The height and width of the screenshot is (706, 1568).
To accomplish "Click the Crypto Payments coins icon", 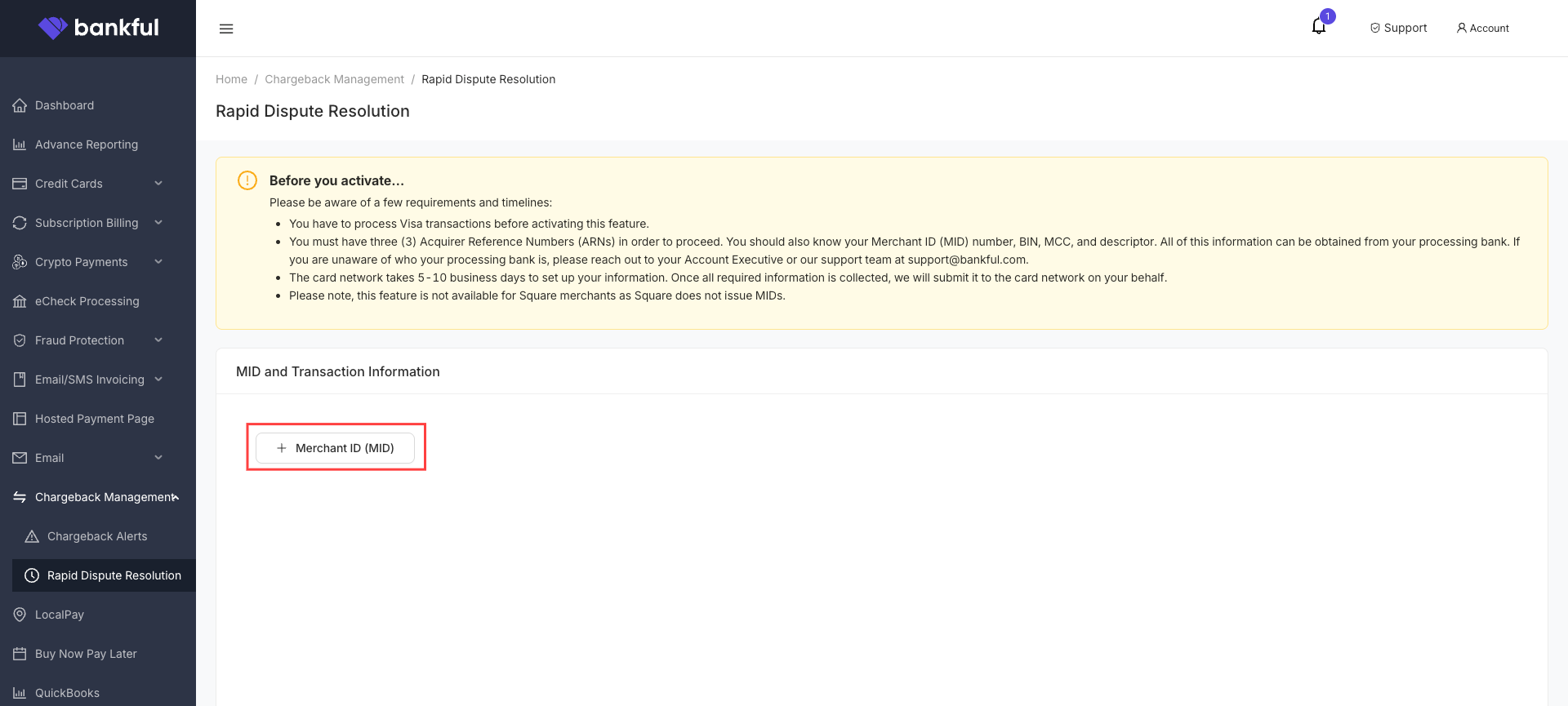I will pos(20,262).
